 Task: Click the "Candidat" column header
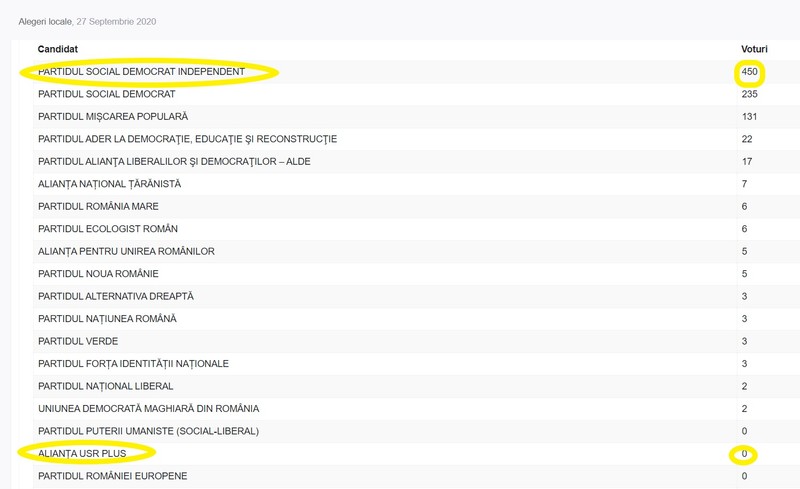pyautogui.click(x=58, y=49)
